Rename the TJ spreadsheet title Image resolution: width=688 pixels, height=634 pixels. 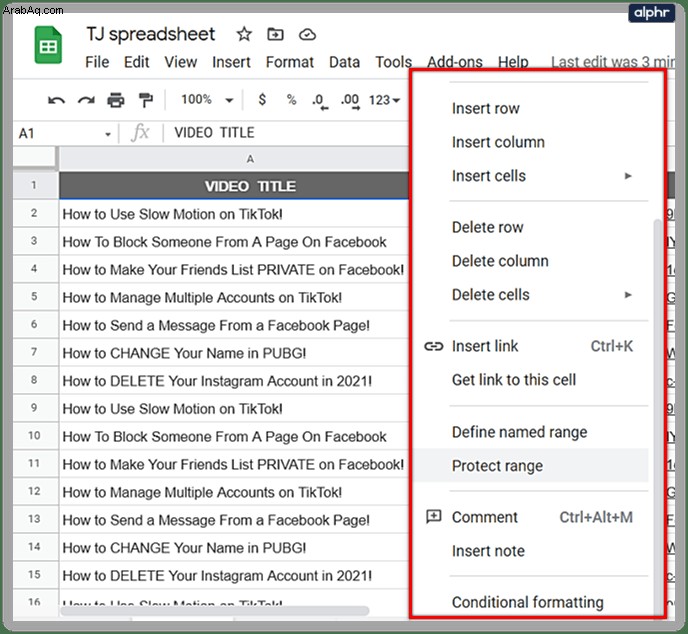150,34
